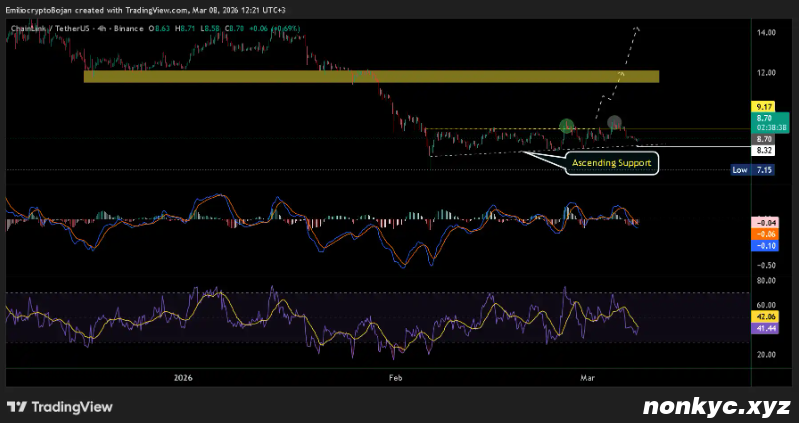The height and width of the screenshot is (423, 800).
Task: Click the Ascending Support callout label
Action: tap(612, 162)
